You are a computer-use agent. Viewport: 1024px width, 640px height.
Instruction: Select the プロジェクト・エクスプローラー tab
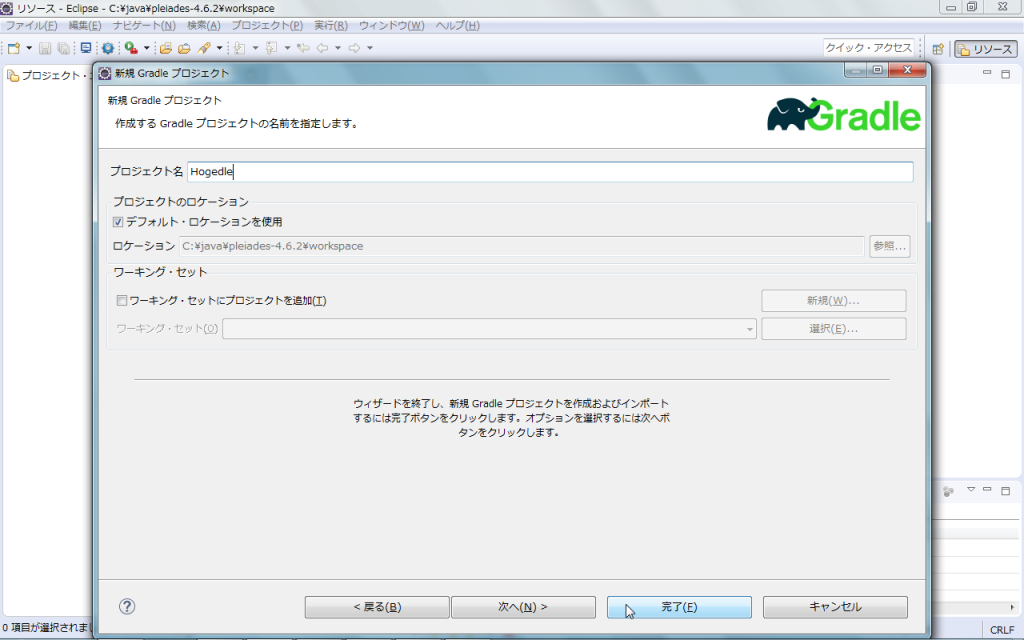point(50,76)
